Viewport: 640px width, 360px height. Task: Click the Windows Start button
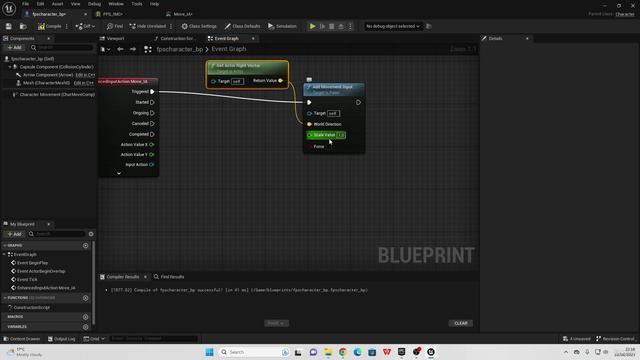click(x=209, y=352)
